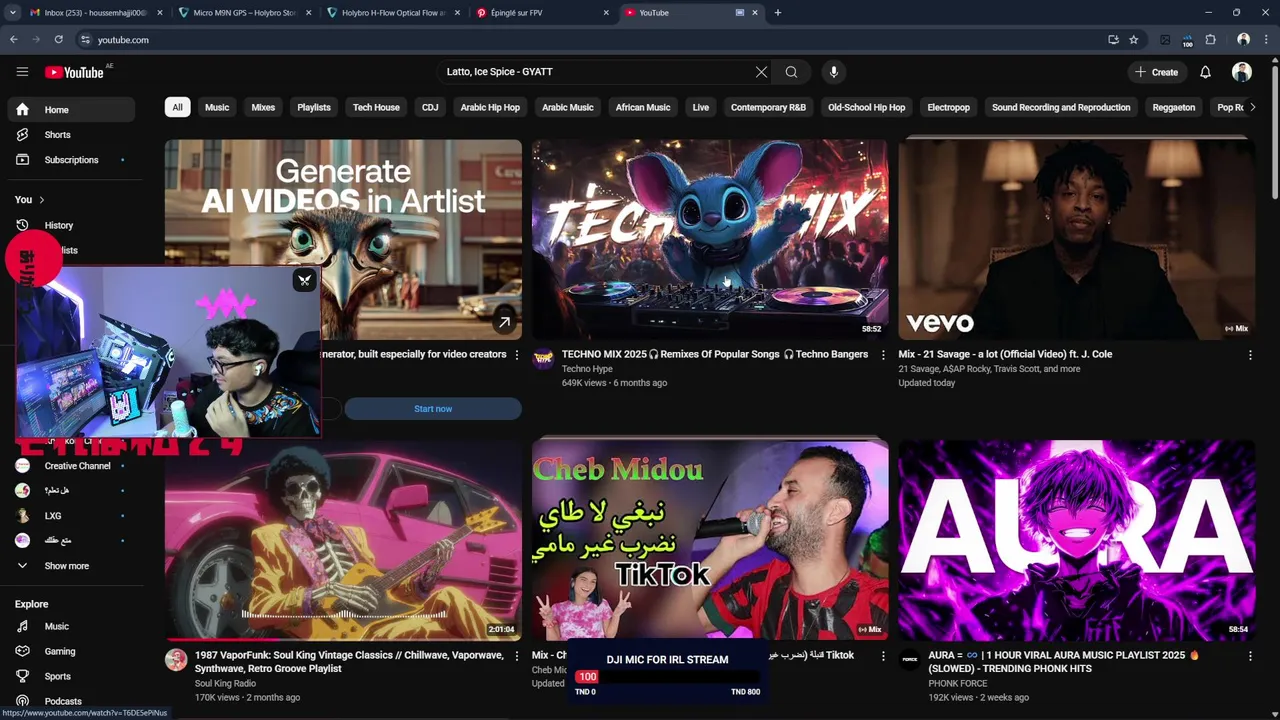Click the YouTube logo

74,72
